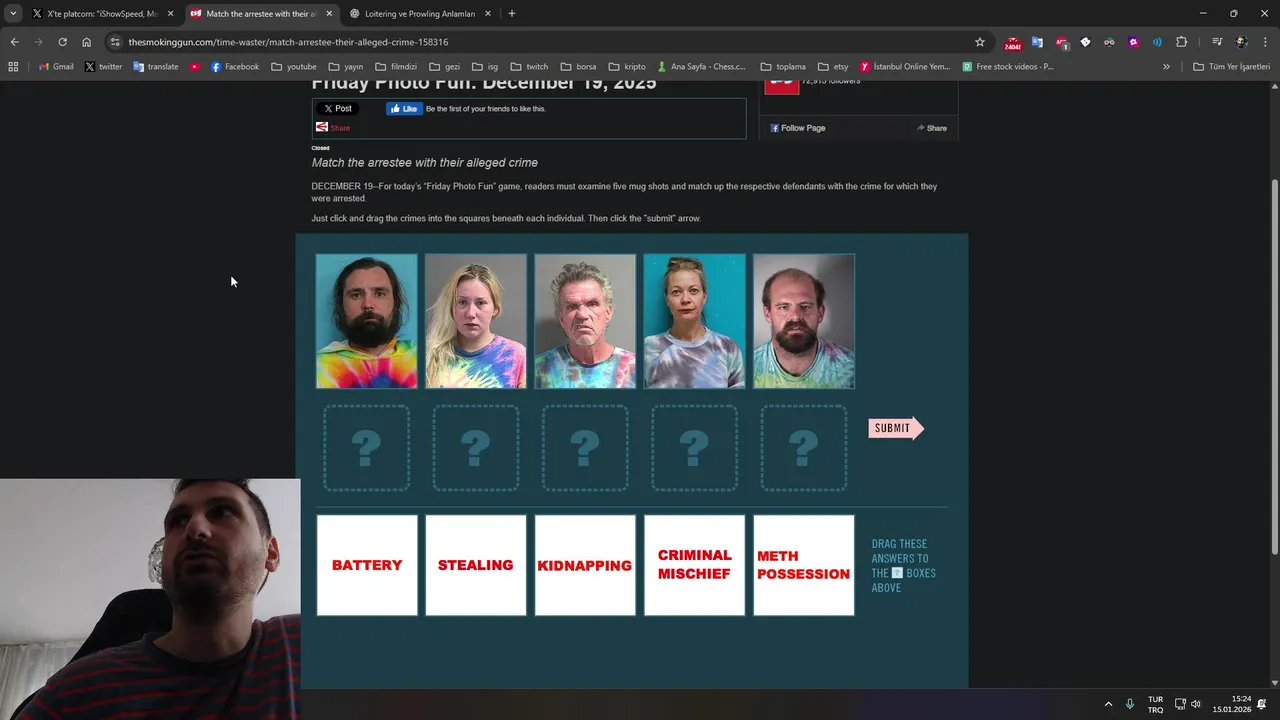Open the translate bookmark
The width and height of the screenshot is (1280, 720).
coord(156,67)
